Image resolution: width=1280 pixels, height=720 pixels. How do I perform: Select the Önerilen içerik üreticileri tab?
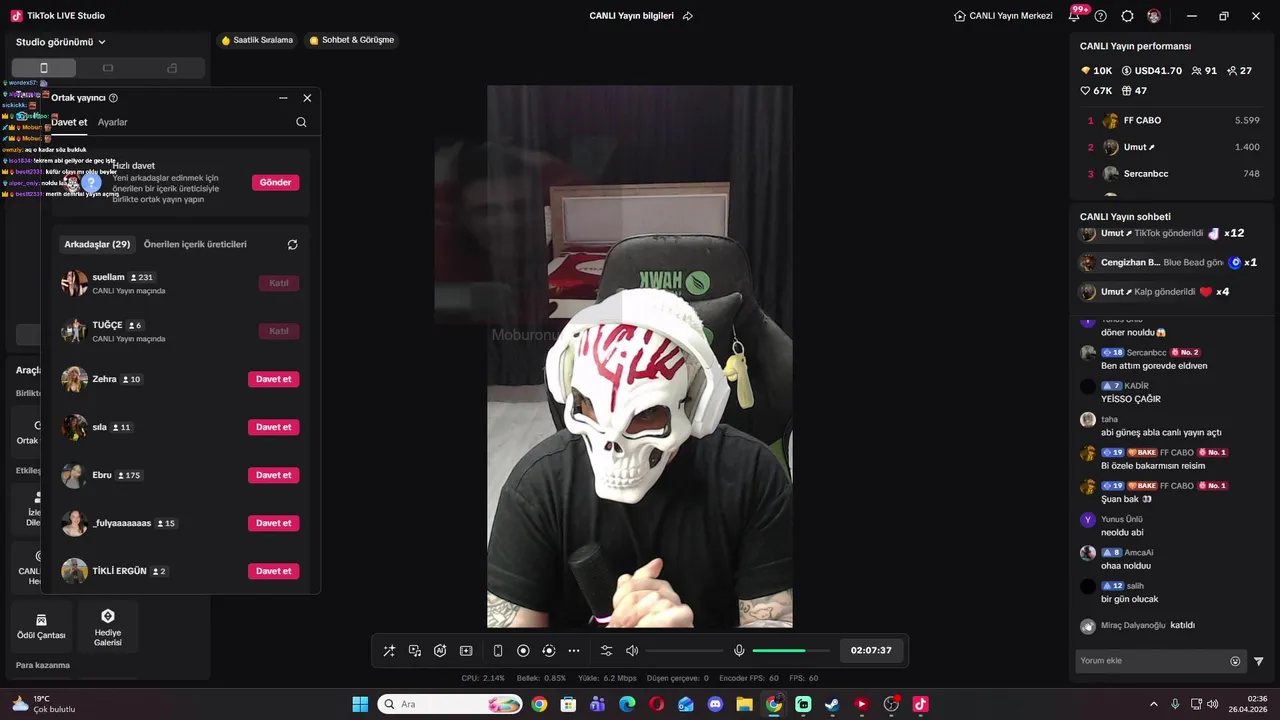coord(195,244)
